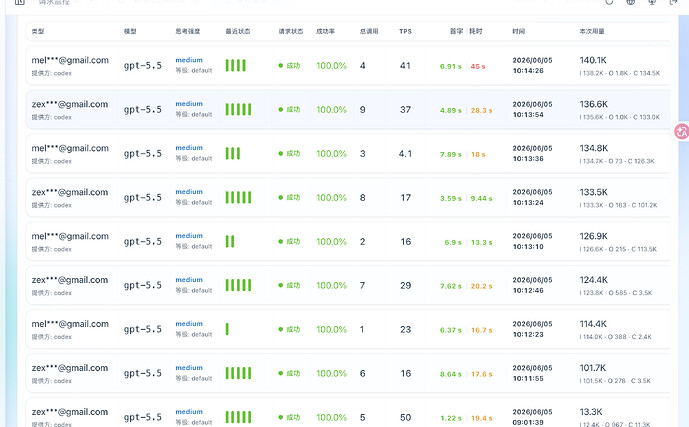This screenshot has width=689, height=427.
Task: Click the single-bar recent status in the 114.4K row
Action: pyautogui.click(x=227, y=329)
